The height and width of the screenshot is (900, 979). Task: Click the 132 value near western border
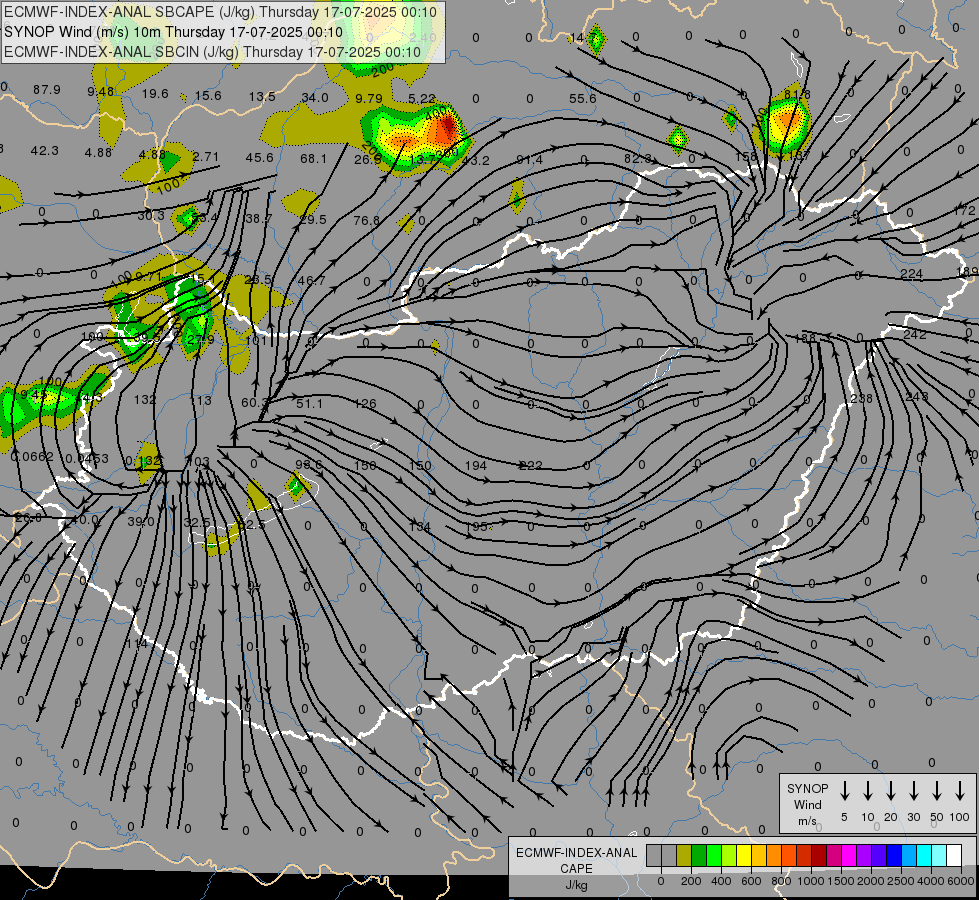145,399
